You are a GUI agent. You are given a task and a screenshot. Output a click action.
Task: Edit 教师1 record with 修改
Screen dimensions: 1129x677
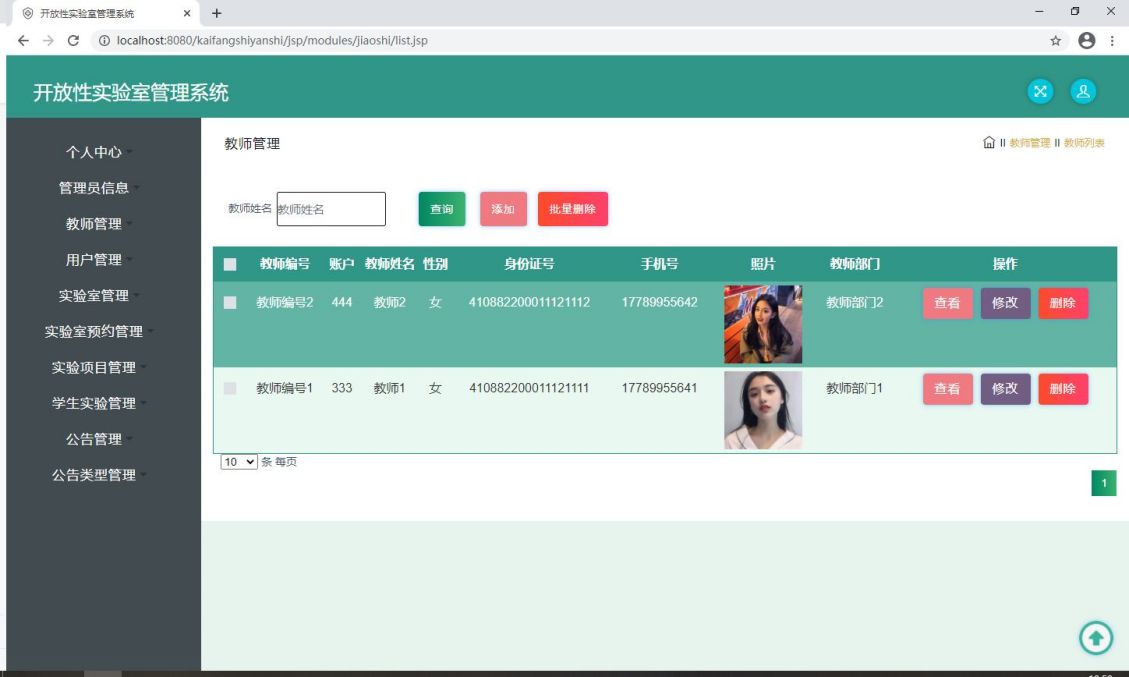click(x=1005, y=389)
